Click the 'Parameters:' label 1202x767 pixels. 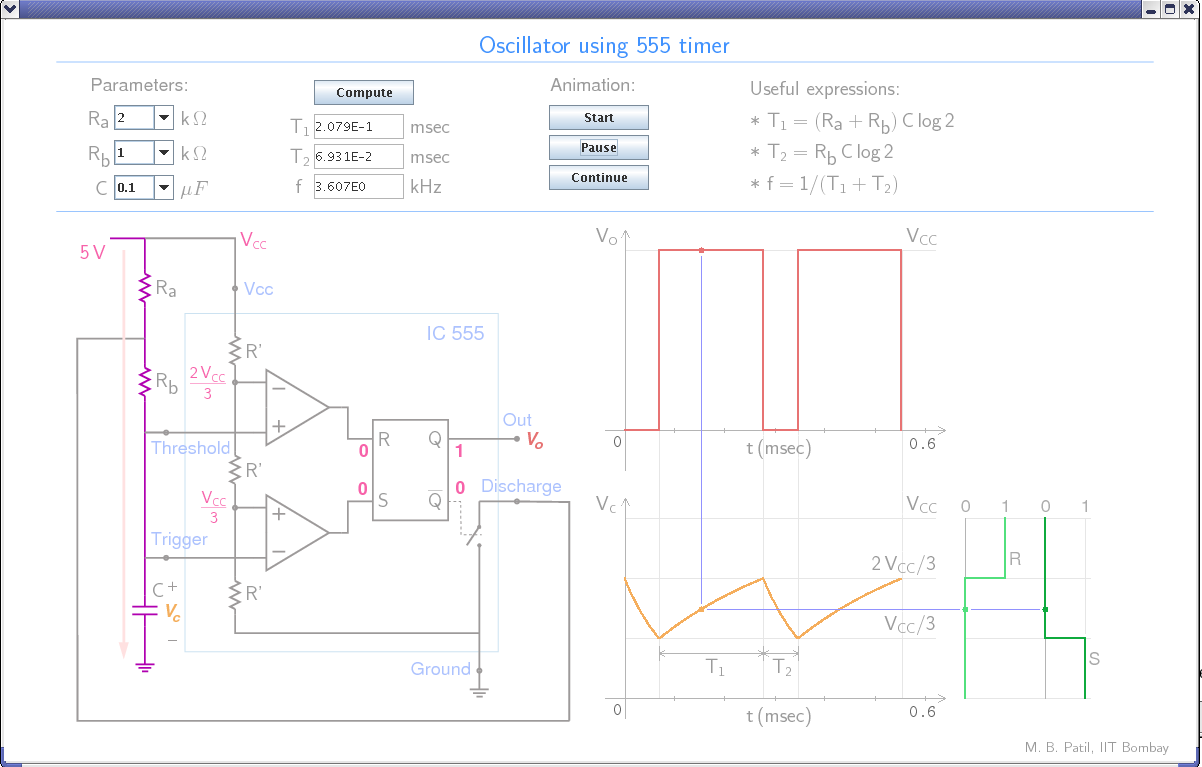pos(139,86)
